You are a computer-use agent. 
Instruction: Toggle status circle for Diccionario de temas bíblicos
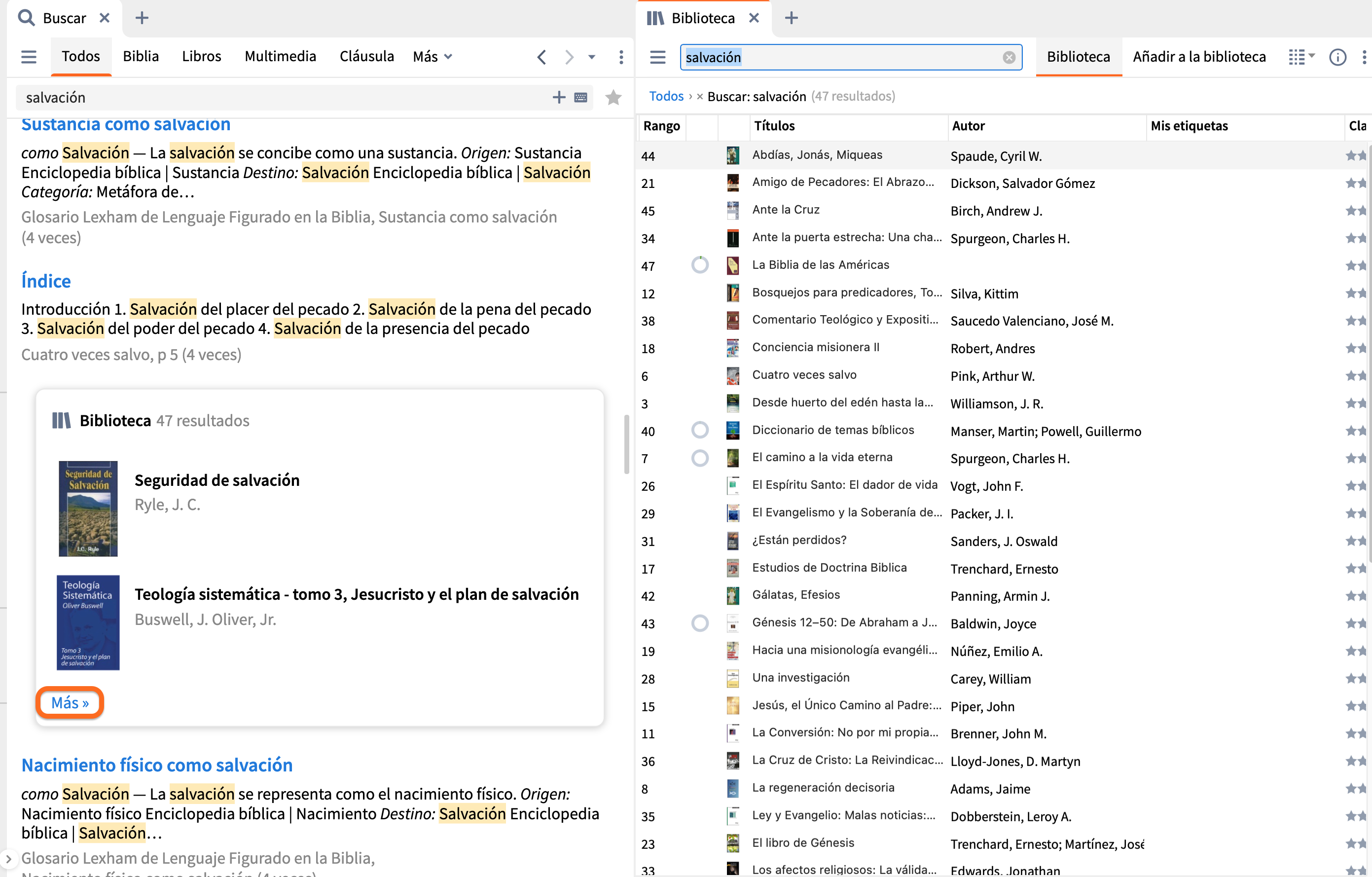click(x=700, y=430)
